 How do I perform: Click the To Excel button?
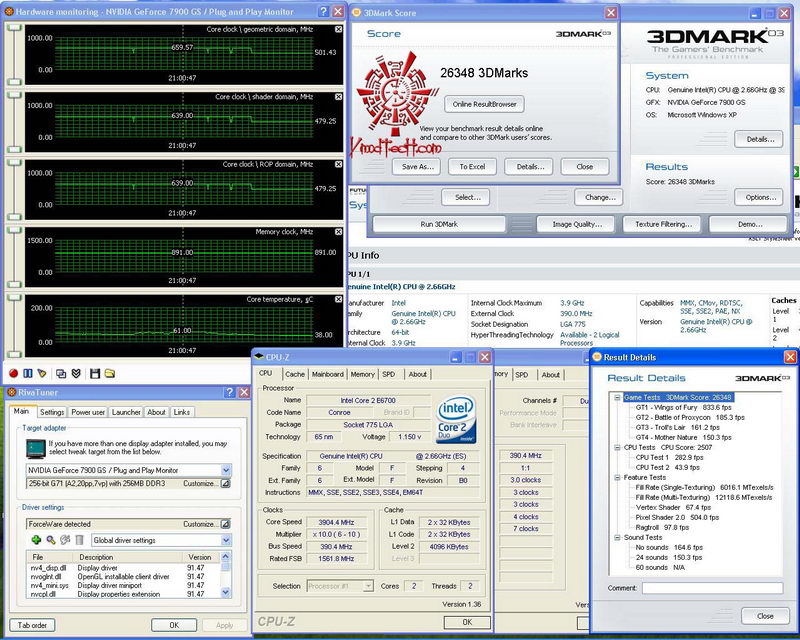point(472,166)
